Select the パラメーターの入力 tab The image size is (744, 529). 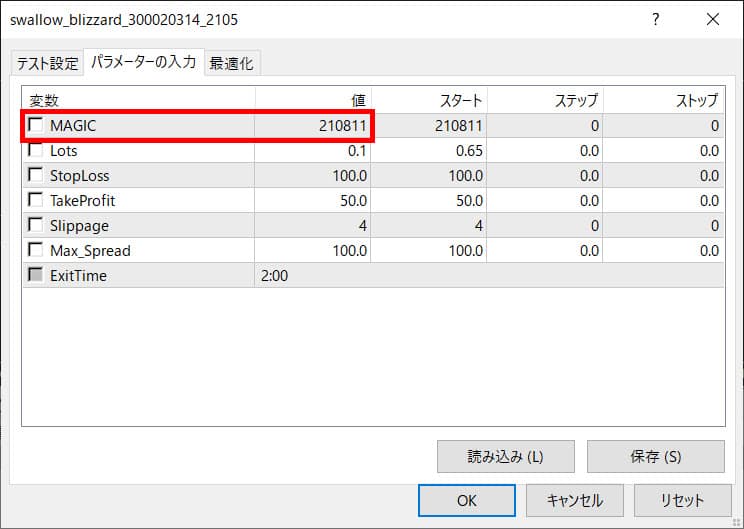coord(143,62)
